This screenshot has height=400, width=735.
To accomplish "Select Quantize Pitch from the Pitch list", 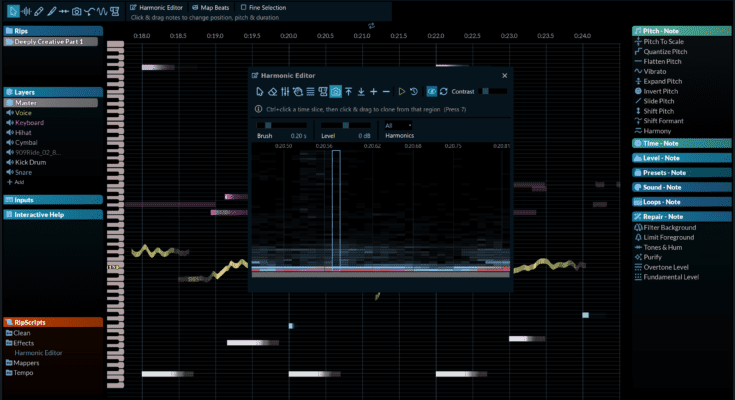I will [670, 51].
